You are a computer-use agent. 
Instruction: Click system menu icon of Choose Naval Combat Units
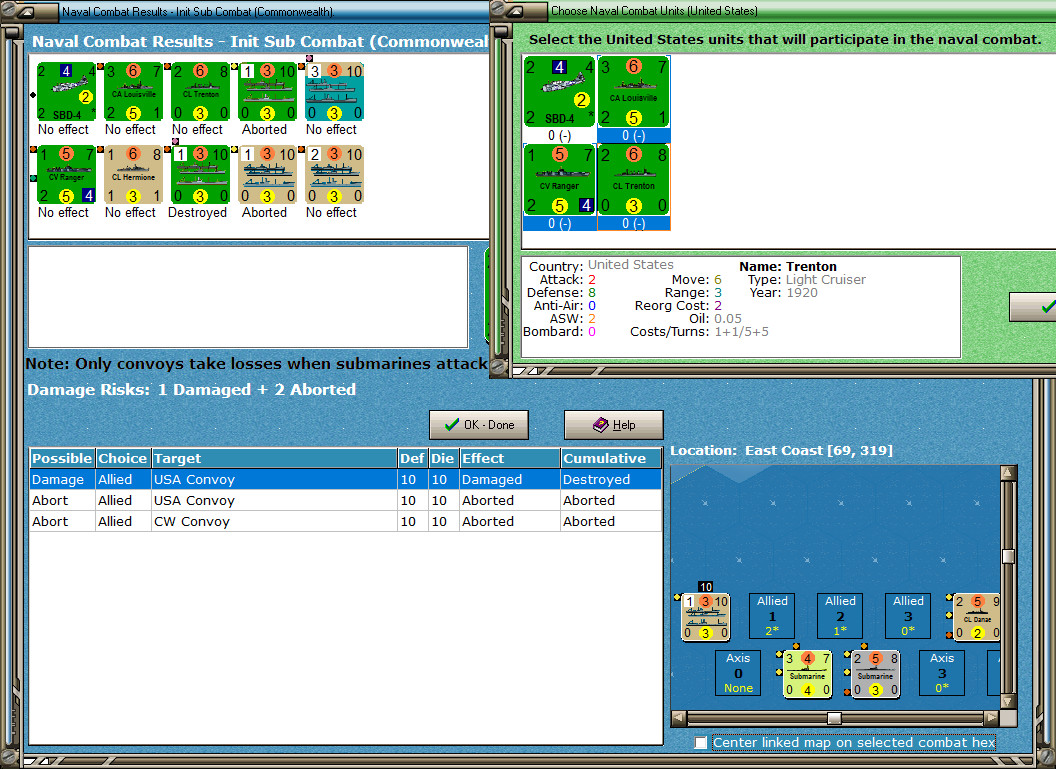tap(516, 11)
